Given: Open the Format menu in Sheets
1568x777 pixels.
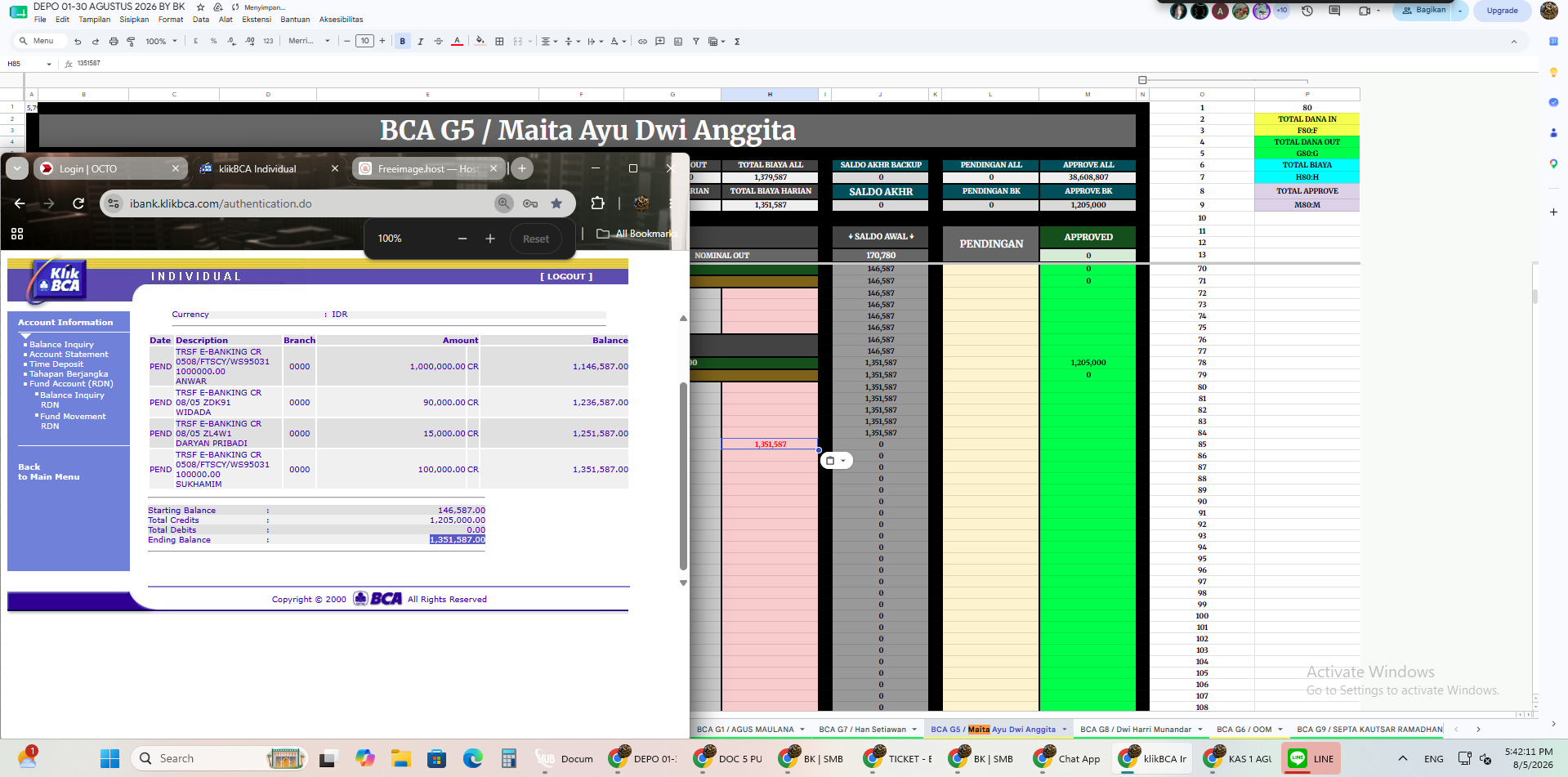Looking at the screenshot, I should (171, 20).
